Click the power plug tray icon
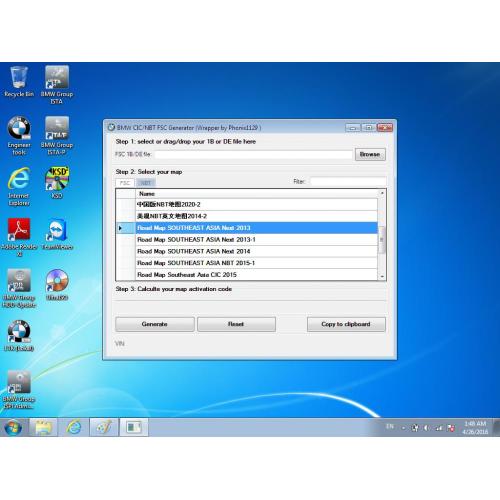 [x=415, y=428]
